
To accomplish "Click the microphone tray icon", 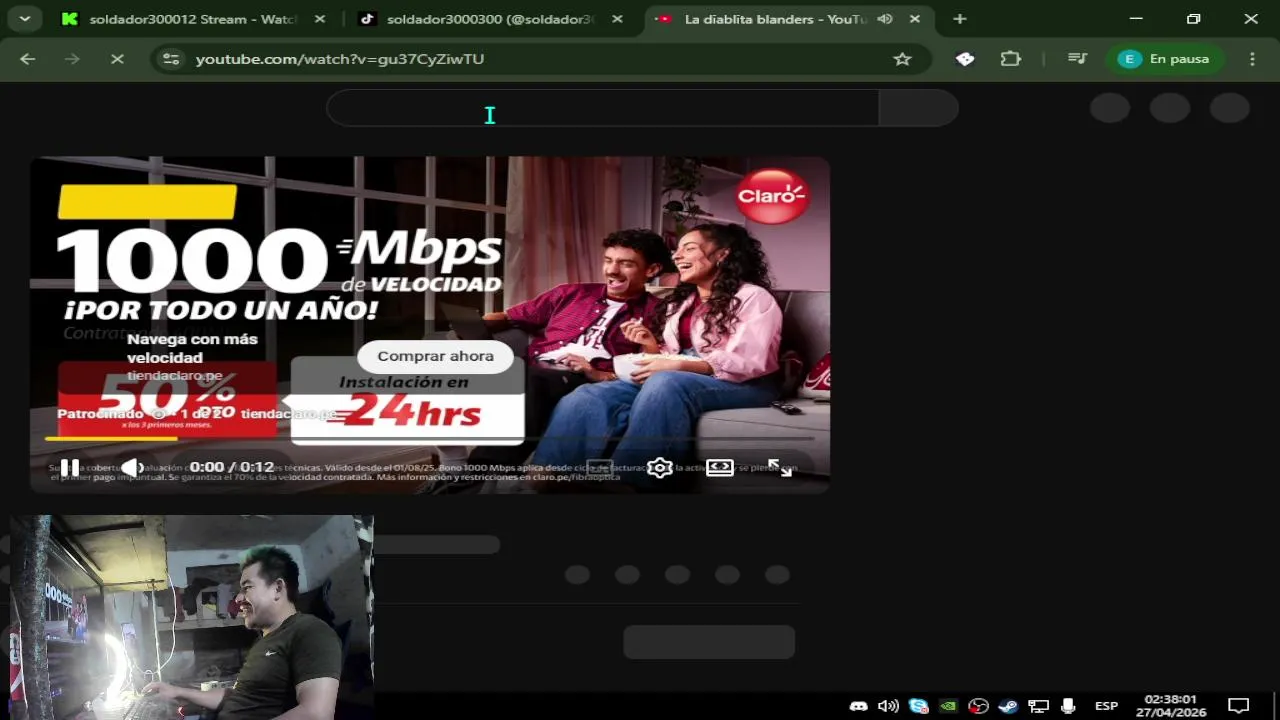I will pos(1068,706).
